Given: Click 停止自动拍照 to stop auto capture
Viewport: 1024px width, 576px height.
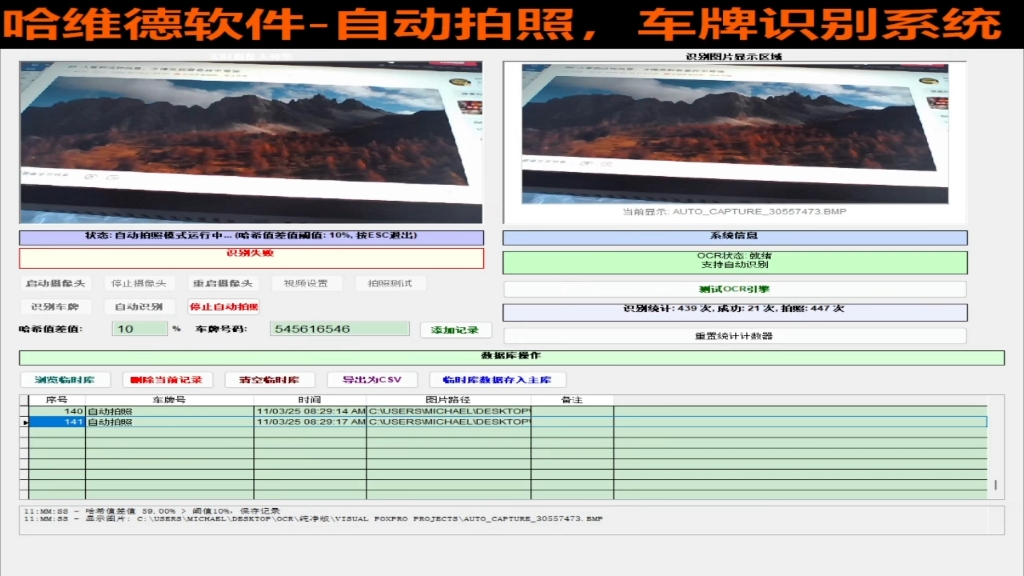Looking at the screenshot, I should 222,306.
